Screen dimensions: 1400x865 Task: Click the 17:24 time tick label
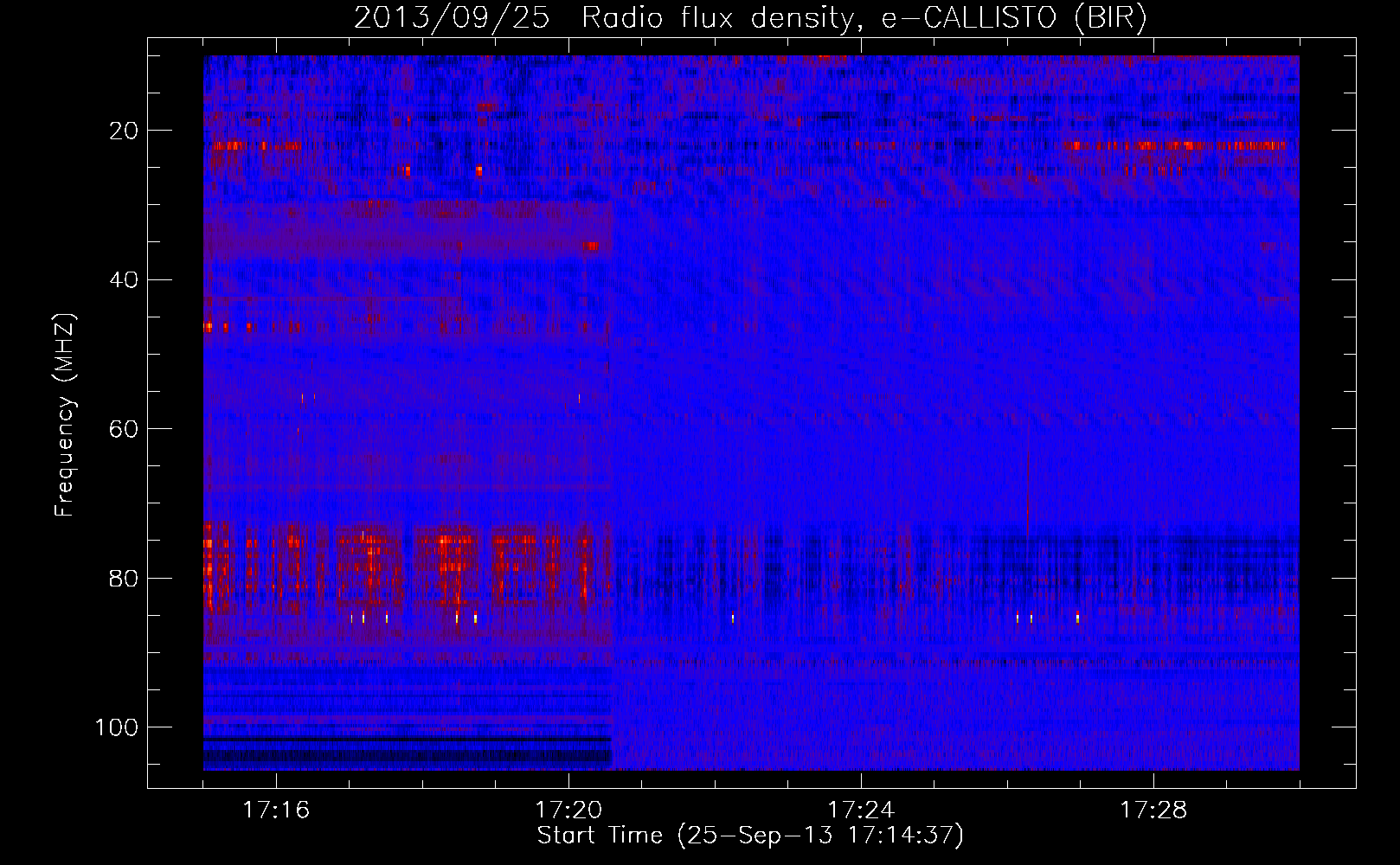(861, 811)
